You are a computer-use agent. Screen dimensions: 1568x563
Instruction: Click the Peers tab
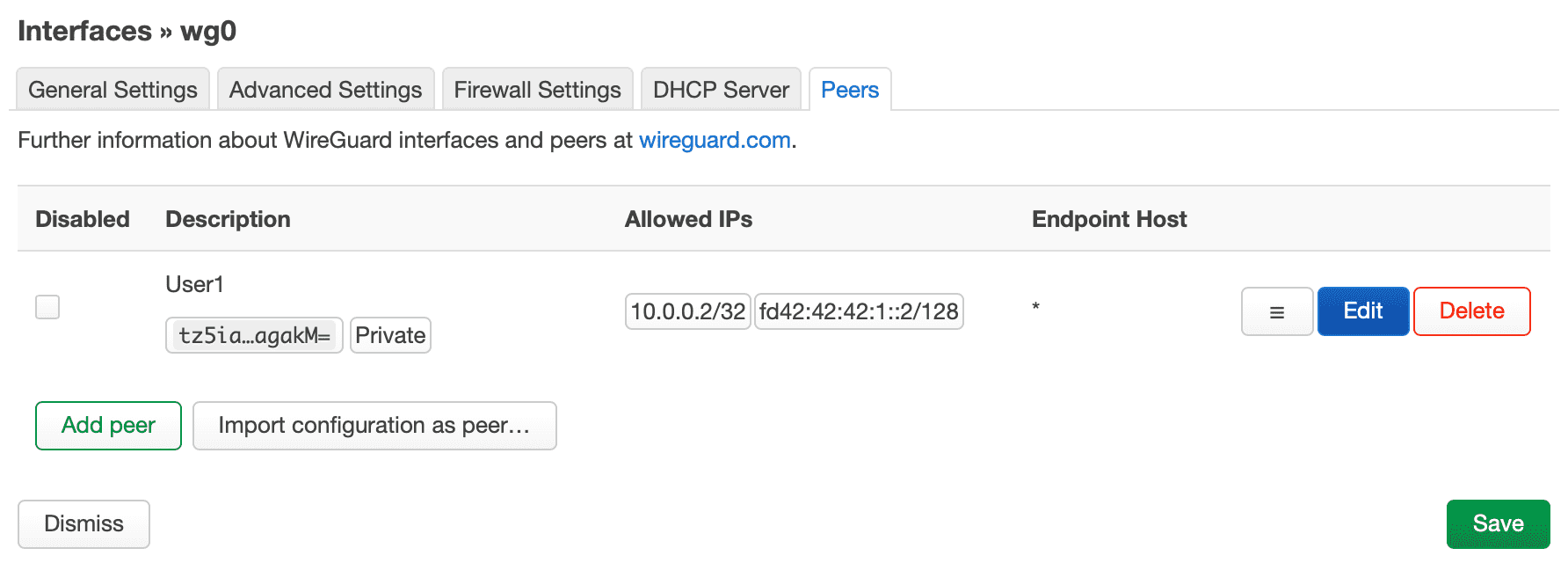pos(849,90)
